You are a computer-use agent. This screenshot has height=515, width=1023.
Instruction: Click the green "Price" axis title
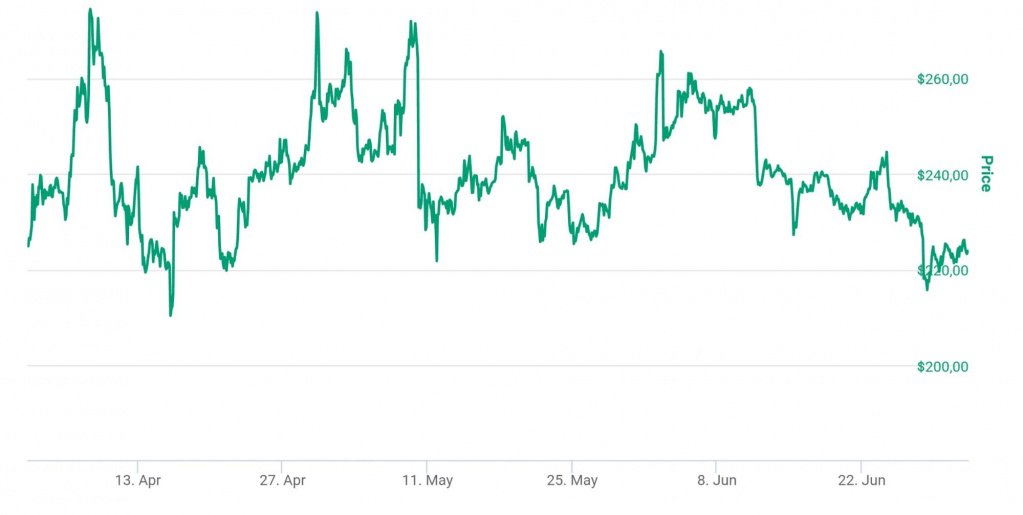pyautogui.click(x=985, y=173)
